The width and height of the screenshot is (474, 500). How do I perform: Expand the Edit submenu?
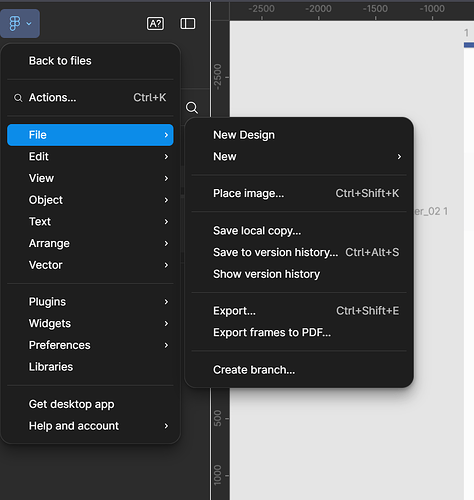(90, 157)
